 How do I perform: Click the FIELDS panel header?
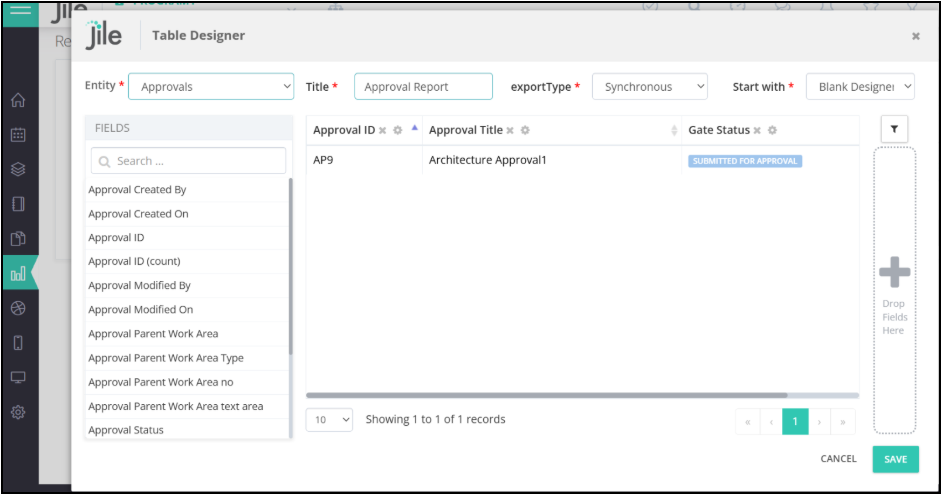click(189, 128)
